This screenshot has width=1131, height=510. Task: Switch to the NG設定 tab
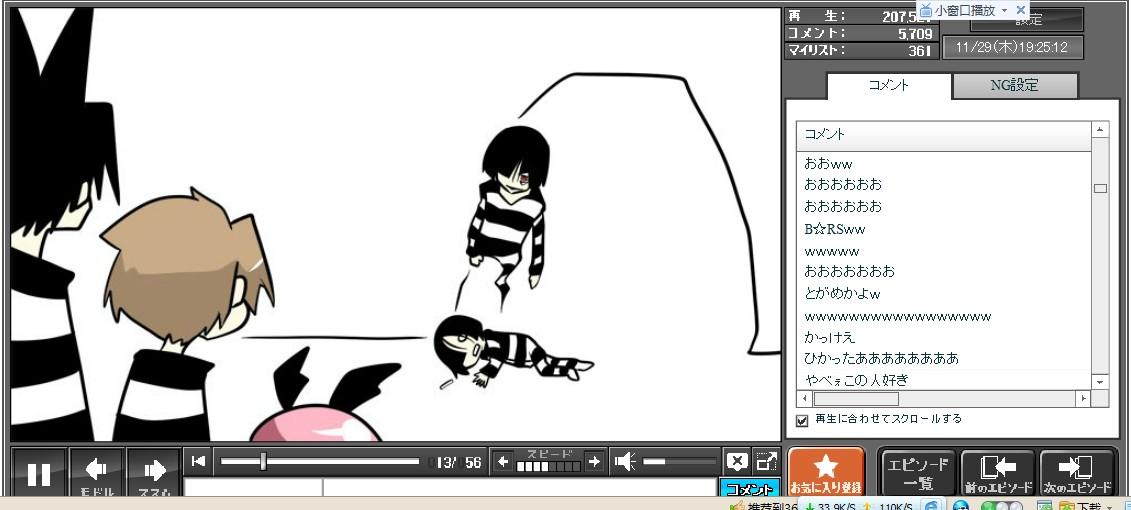[1014, 86]
